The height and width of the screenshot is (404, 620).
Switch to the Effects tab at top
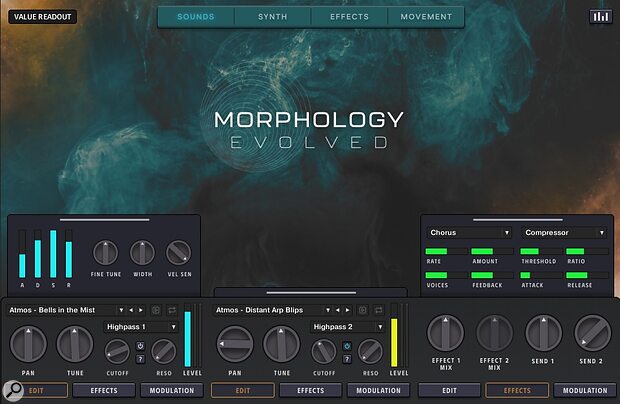(349, 17)
